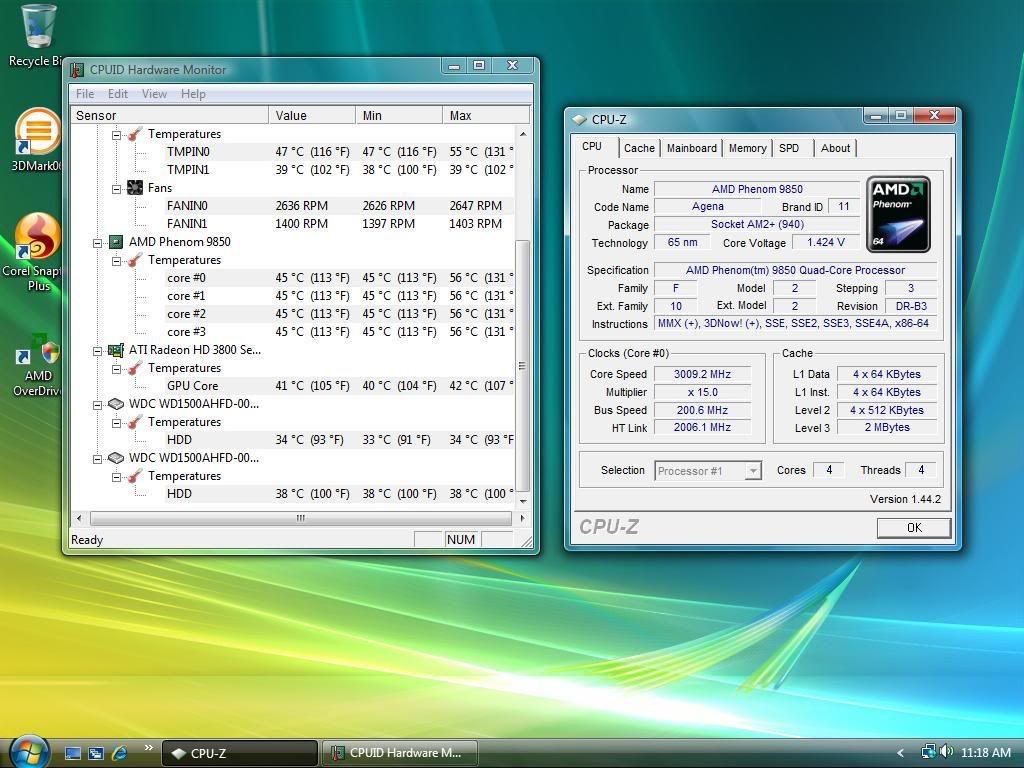Click the scroll right arrow in Hardware Monitor
Screen dimensions: 1024x768
(522, 518)
